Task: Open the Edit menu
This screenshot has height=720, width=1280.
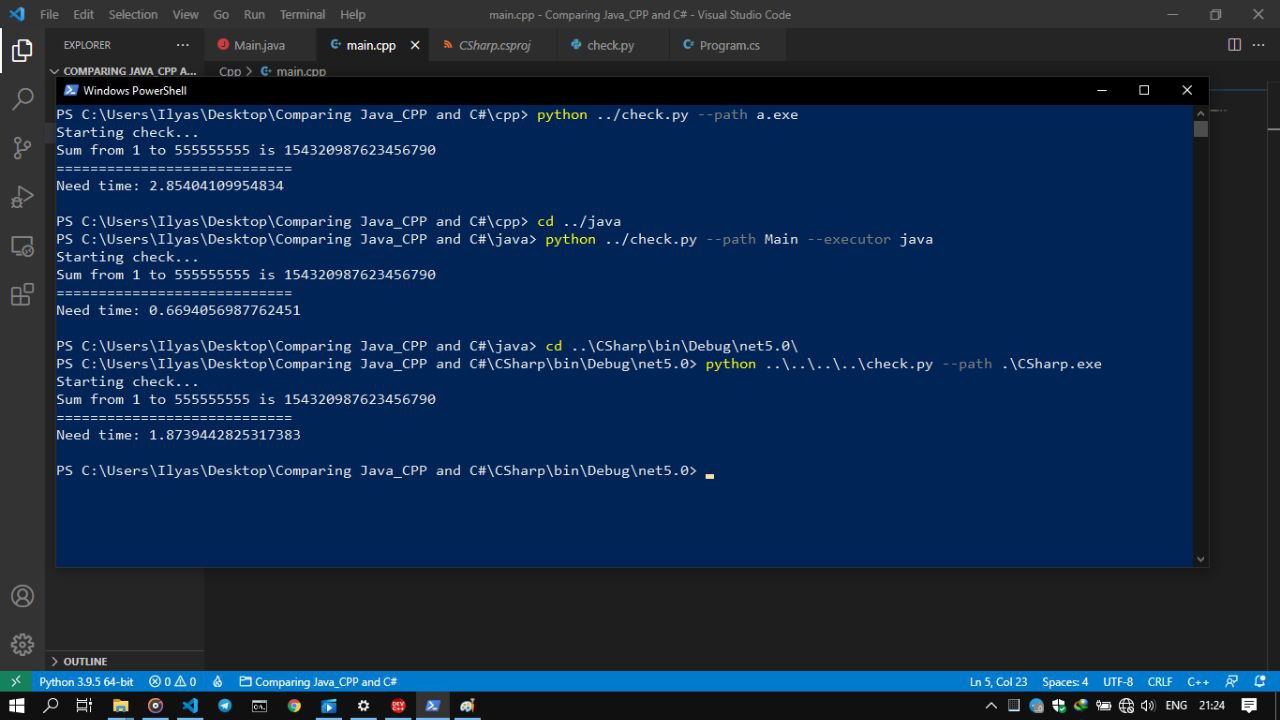Action: [83, 14]
